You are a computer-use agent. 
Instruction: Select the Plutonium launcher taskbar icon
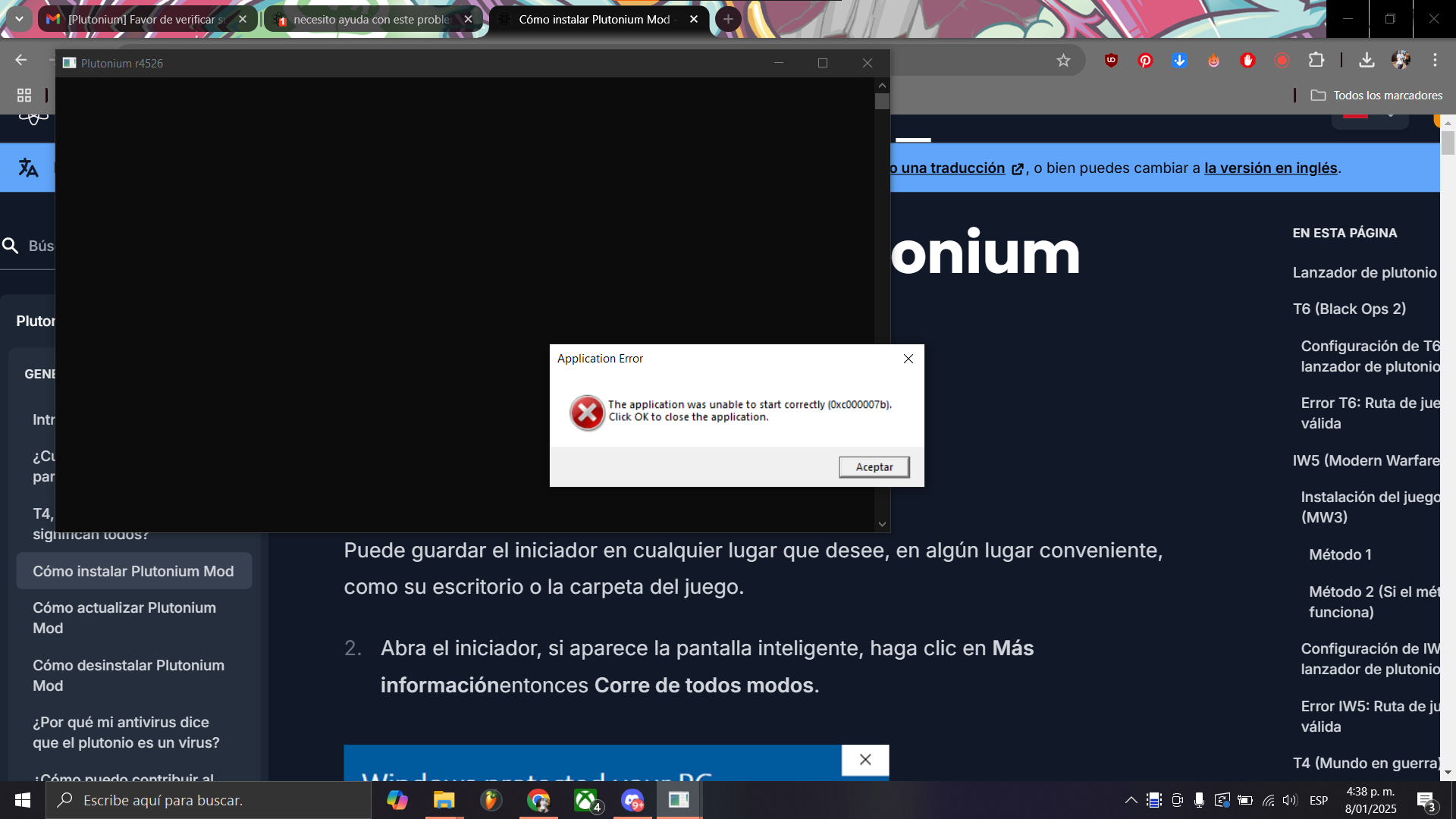(679, 800)
